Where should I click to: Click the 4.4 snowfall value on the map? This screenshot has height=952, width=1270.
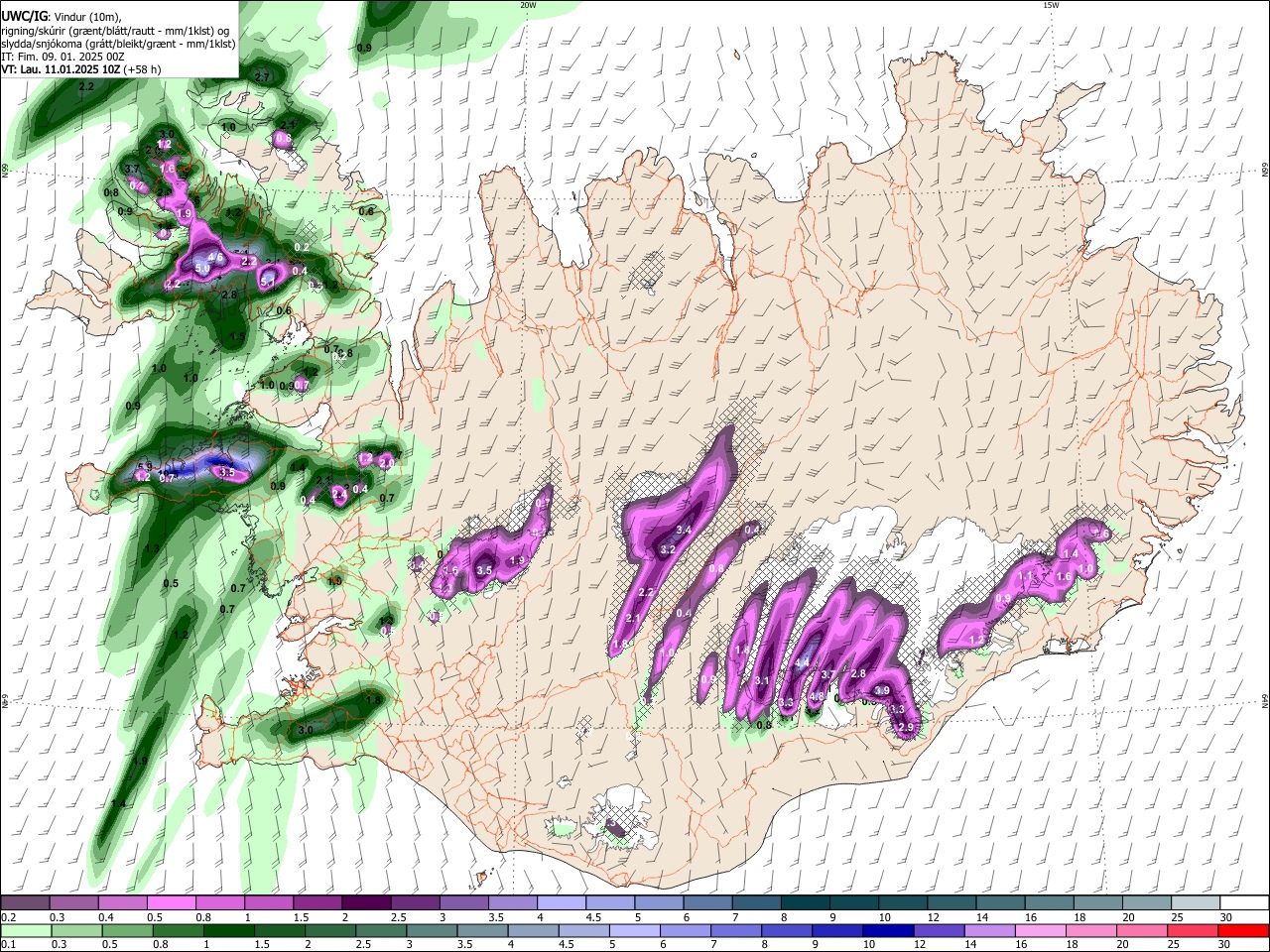pyautogui.click(x=804, y=663)
